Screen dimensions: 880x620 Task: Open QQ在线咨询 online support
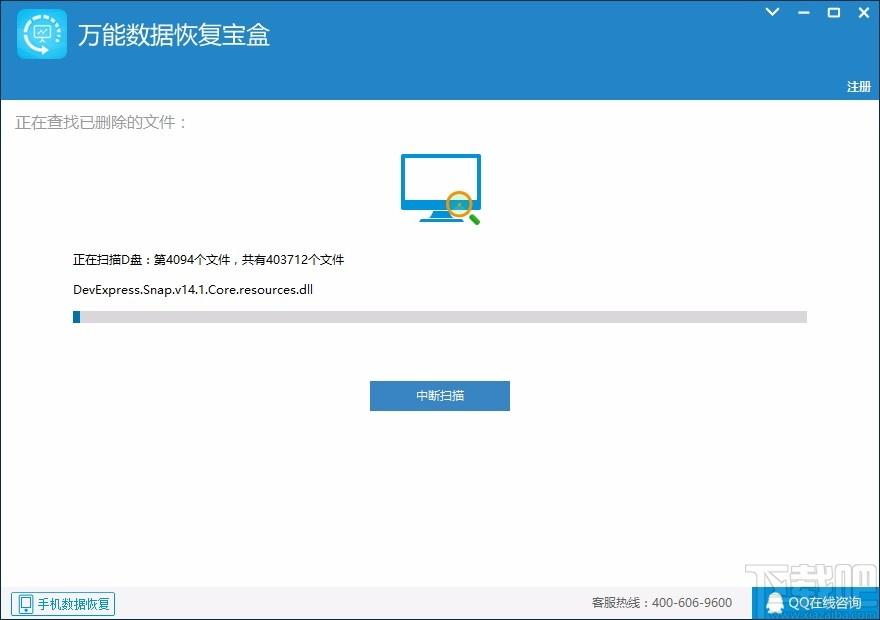[x=814, y=603]
